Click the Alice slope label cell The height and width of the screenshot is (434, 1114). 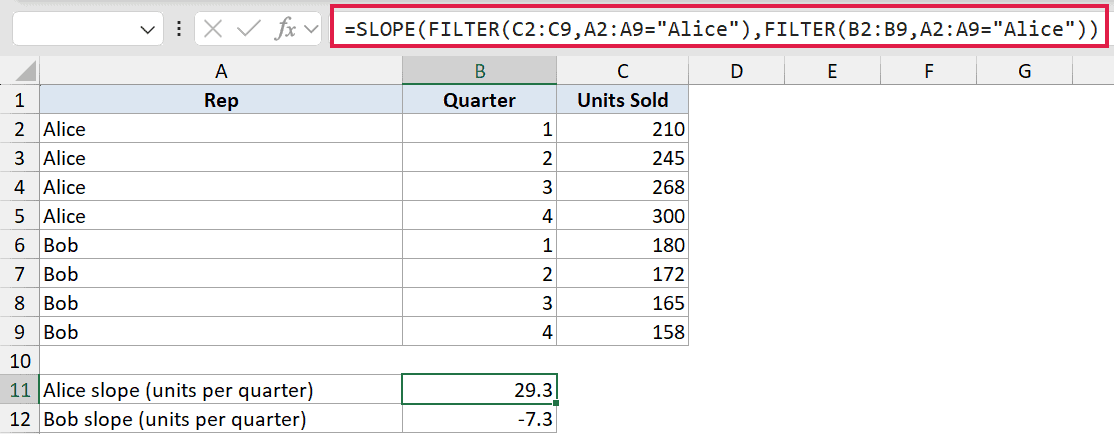(x=221, y=389)
